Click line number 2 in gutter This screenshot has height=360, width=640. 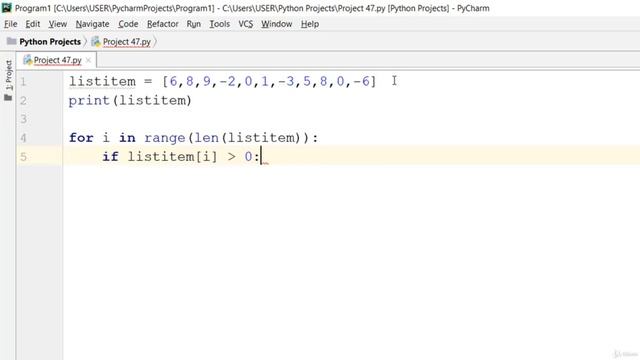coord(23,100)
